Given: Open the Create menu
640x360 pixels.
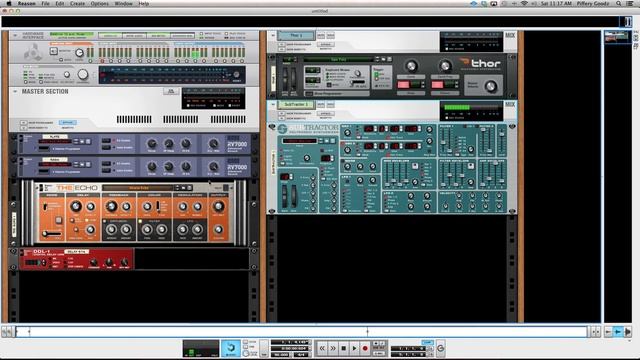Looking at the screenshot, I should tap(77, 3).
